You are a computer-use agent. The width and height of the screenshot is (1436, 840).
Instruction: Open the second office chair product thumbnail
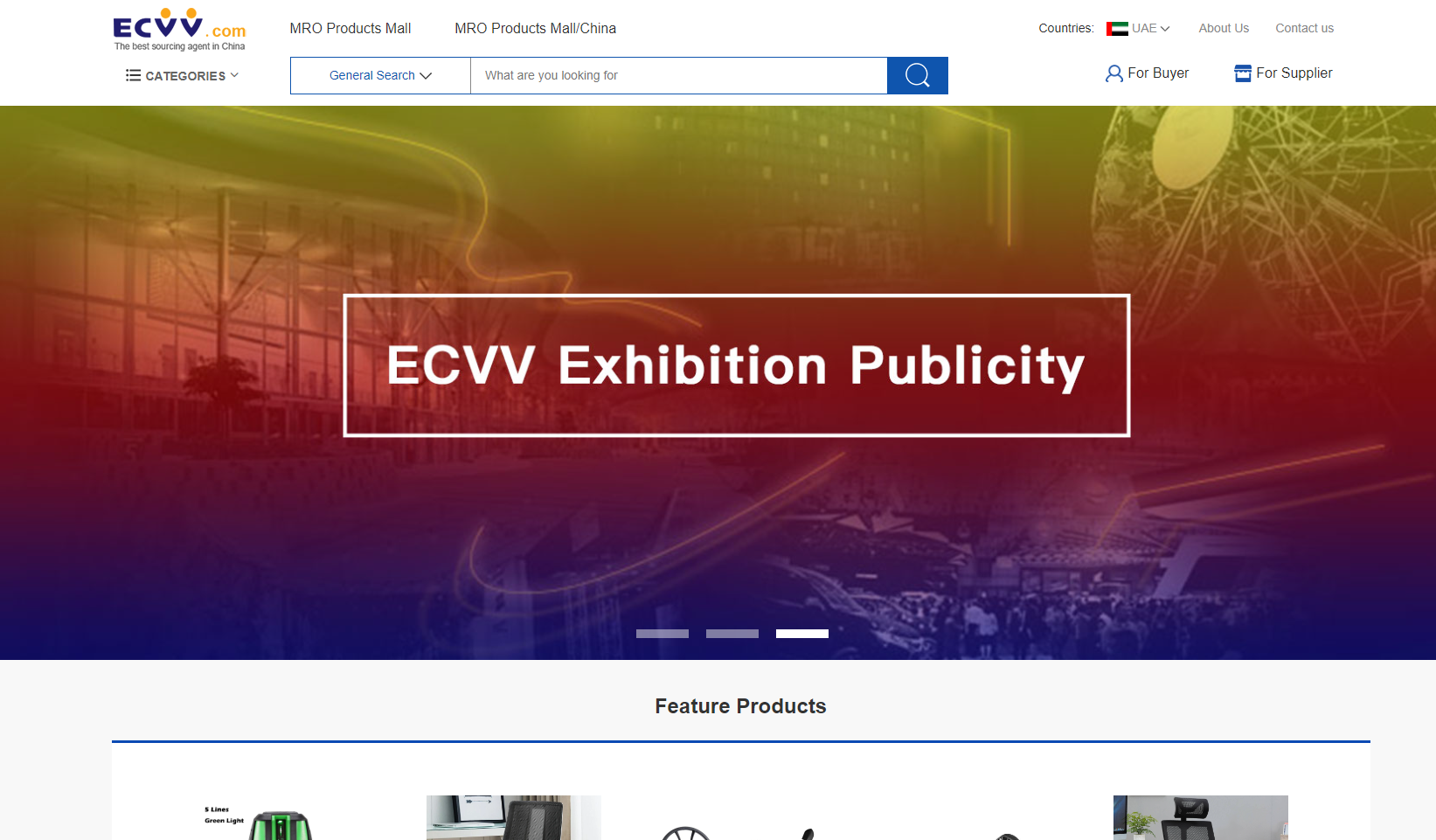pos(514,818)
